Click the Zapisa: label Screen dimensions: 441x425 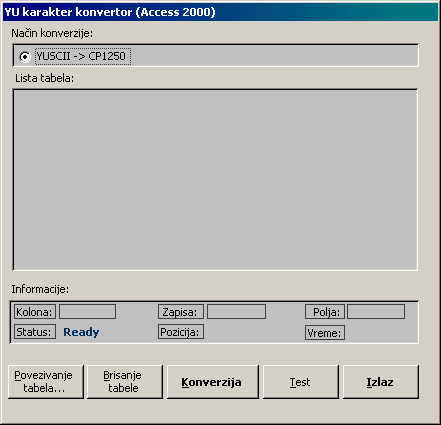pyautogui.click(x=181, y=312)
